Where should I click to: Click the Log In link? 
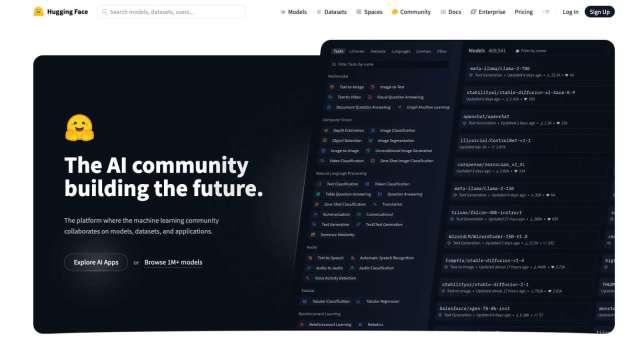pyautogui.click(x=570, y=12)
